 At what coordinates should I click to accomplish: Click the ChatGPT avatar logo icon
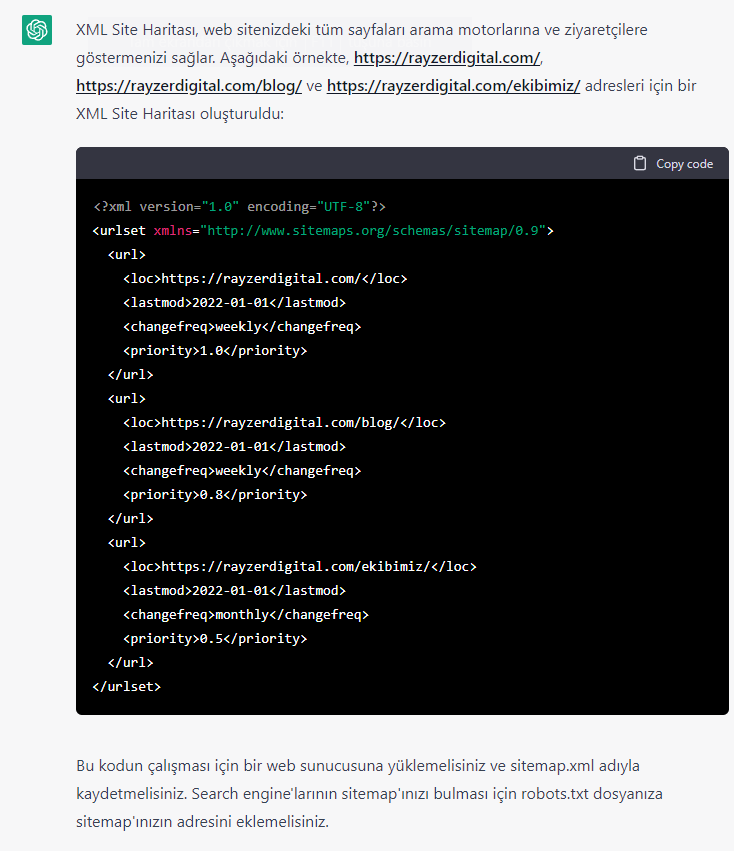pyautogui.click(x=37, y=30)
